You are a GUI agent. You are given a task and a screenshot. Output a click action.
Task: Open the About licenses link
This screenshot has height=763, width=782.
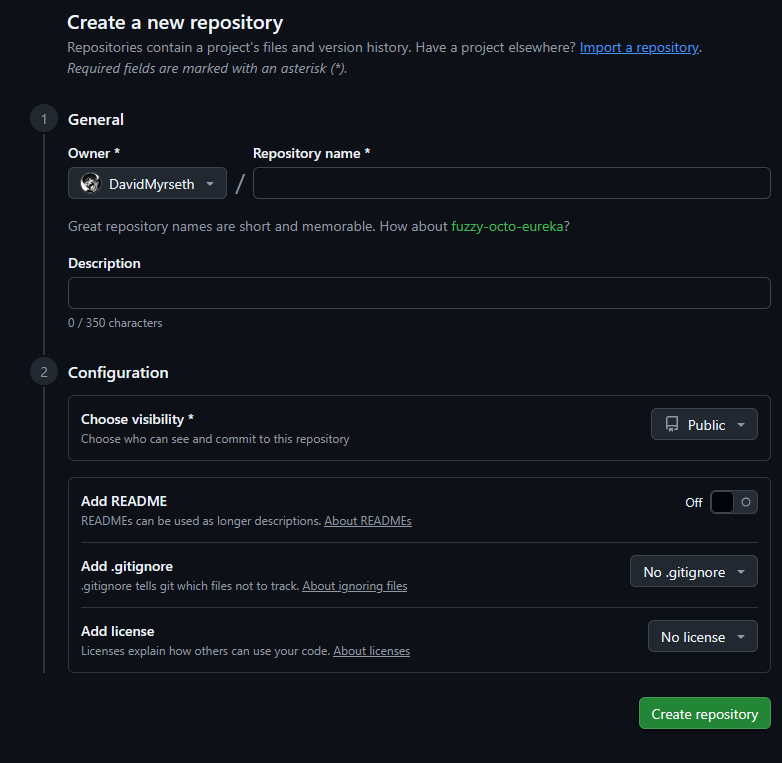click(x=371, y=651)
